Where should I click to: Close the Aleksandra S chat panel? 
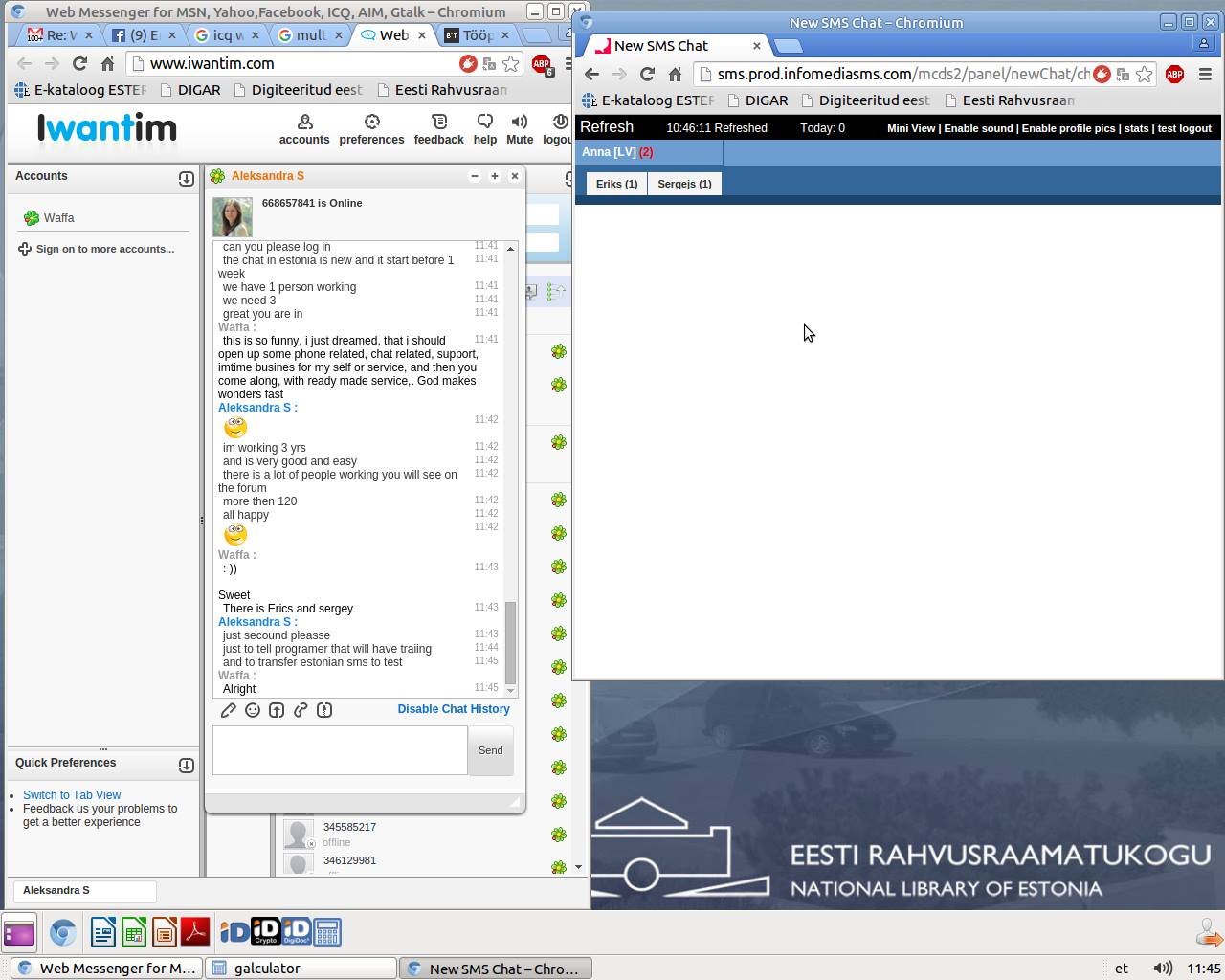click(515, 176)
